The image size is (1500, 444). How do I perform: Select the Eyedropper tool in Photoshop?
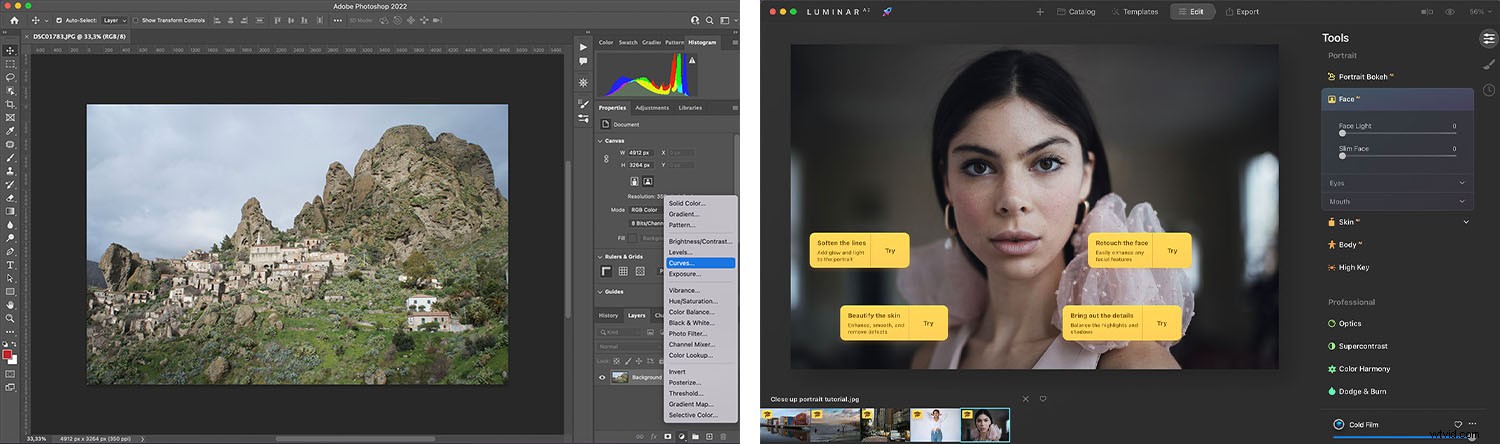tap(10, 131)
